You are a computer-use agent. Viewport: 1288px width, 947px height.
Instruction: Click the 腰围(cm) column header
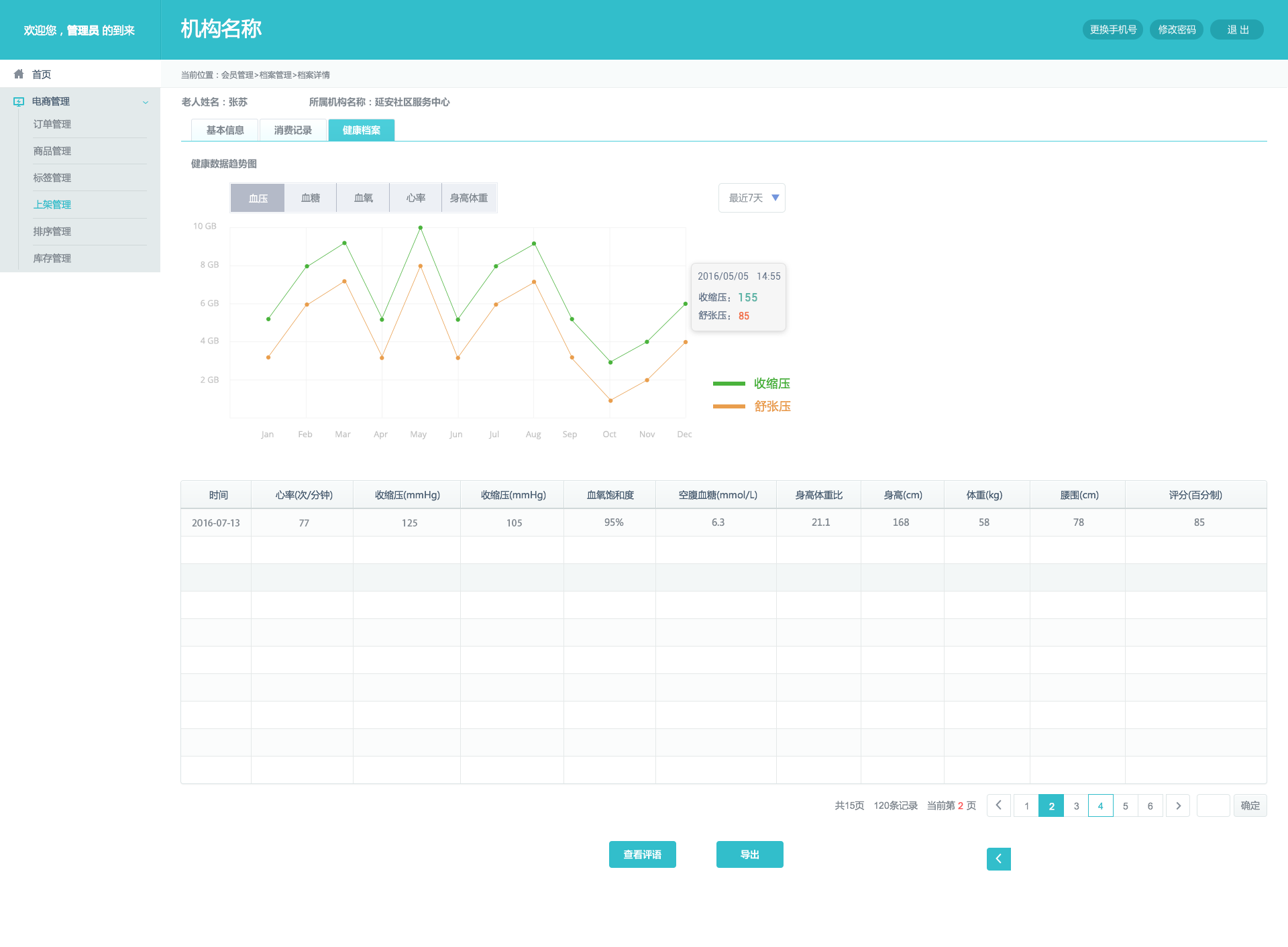pyautogui.click(x=1079, y=495)
